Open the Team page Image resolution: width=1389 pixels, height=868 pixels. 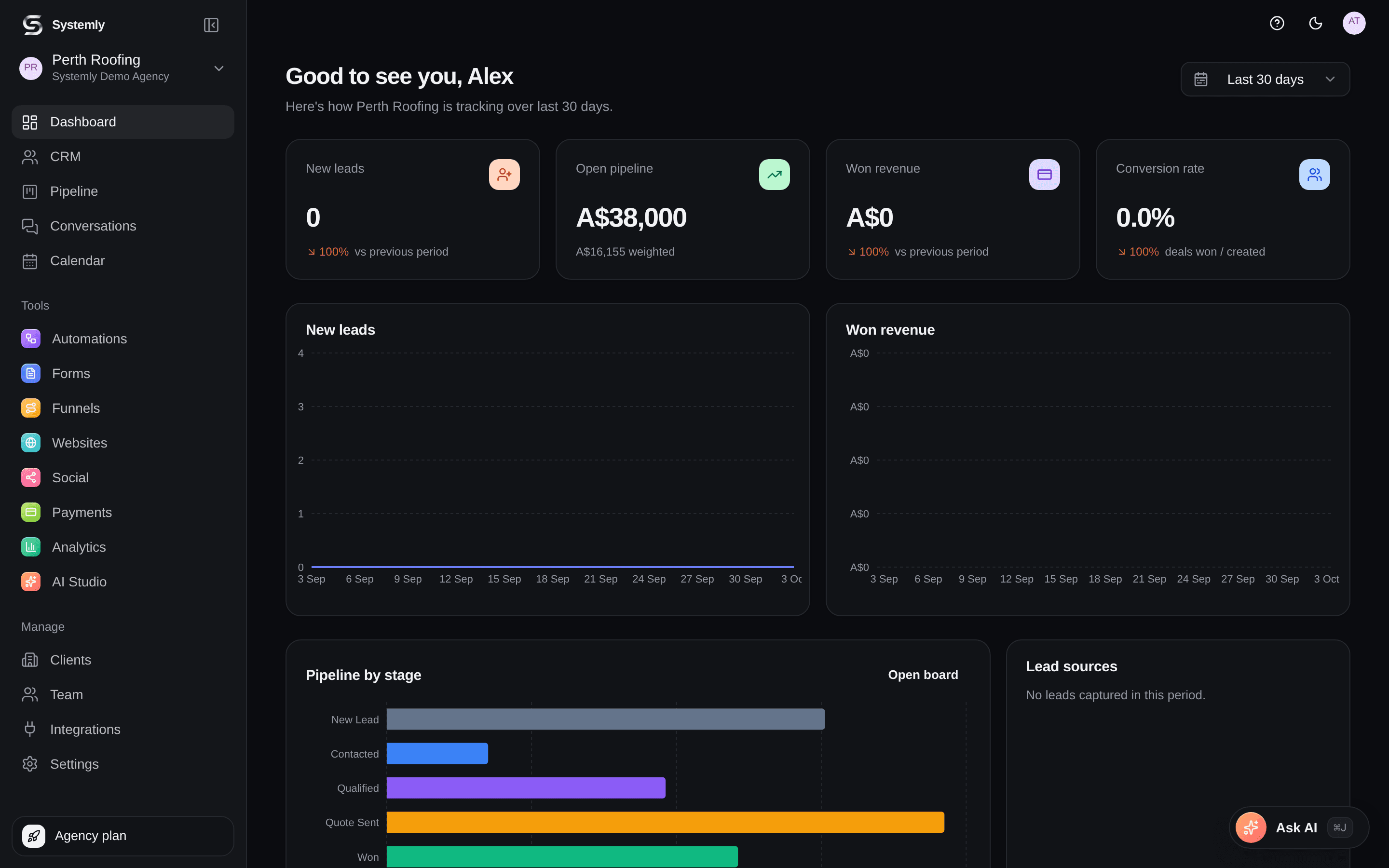(x=123, y=694)
